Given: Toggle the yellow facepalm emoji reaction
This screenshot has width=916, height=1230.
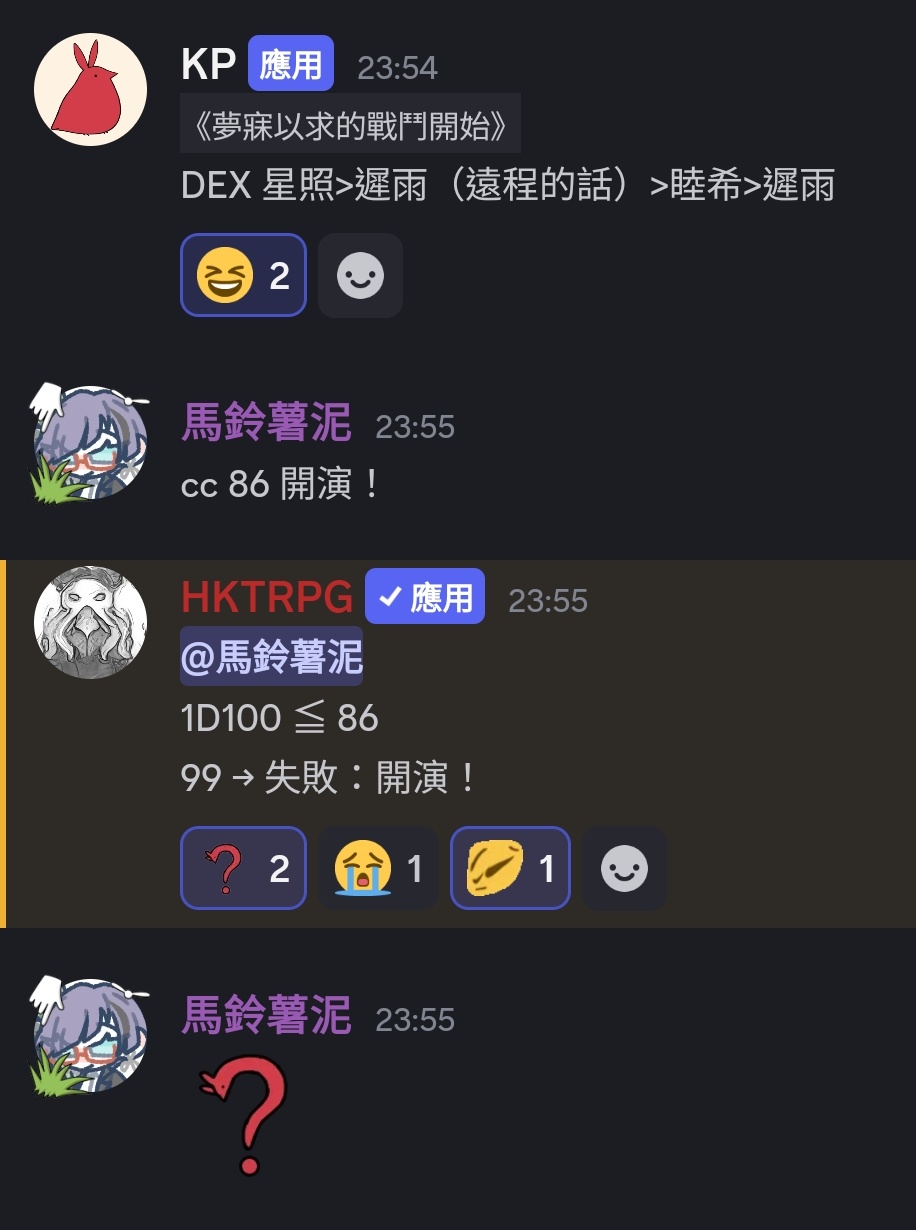Looking at the screenshot, I should (510, 868).
